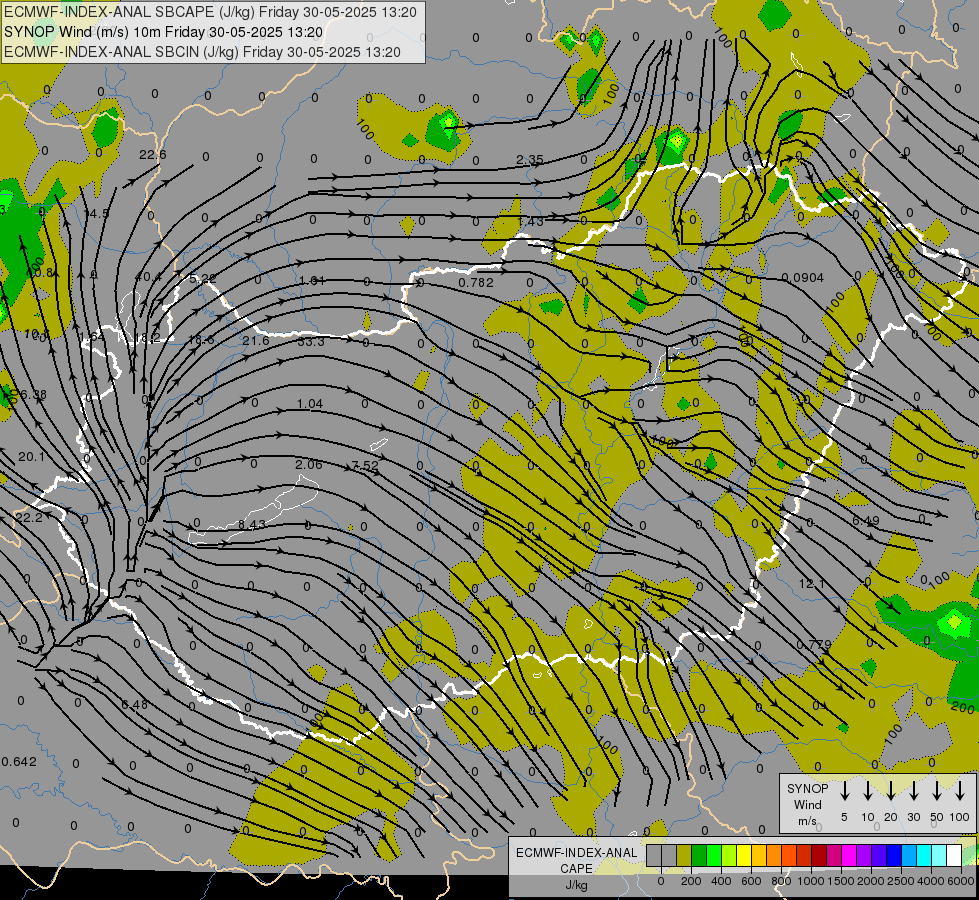Viewport: 979px width, 900px height.
Task: Click the 6.49 value on the map
Action: point(866,520)
